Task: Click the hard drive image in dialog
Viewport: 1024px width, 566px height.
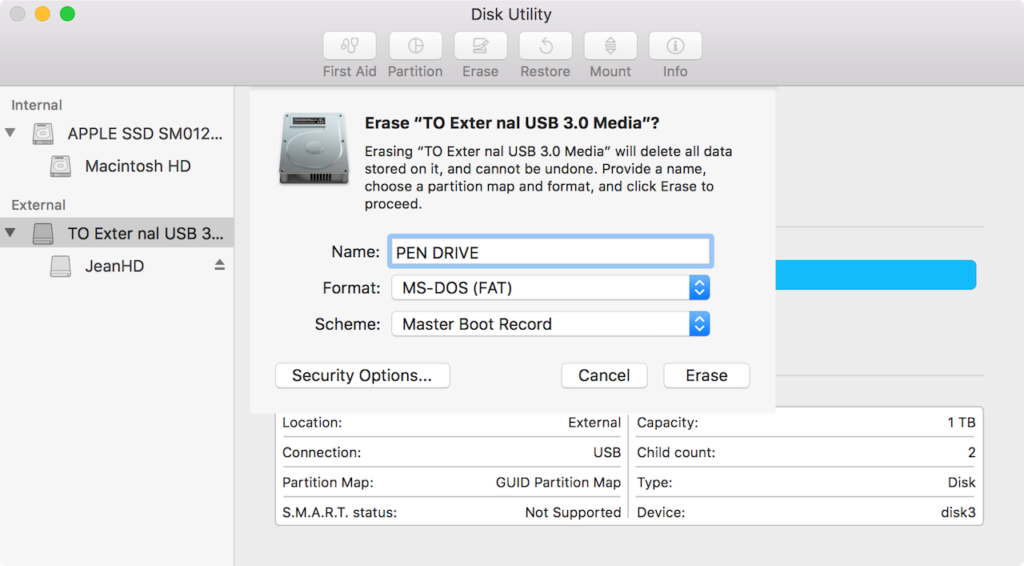Action: 313,149
